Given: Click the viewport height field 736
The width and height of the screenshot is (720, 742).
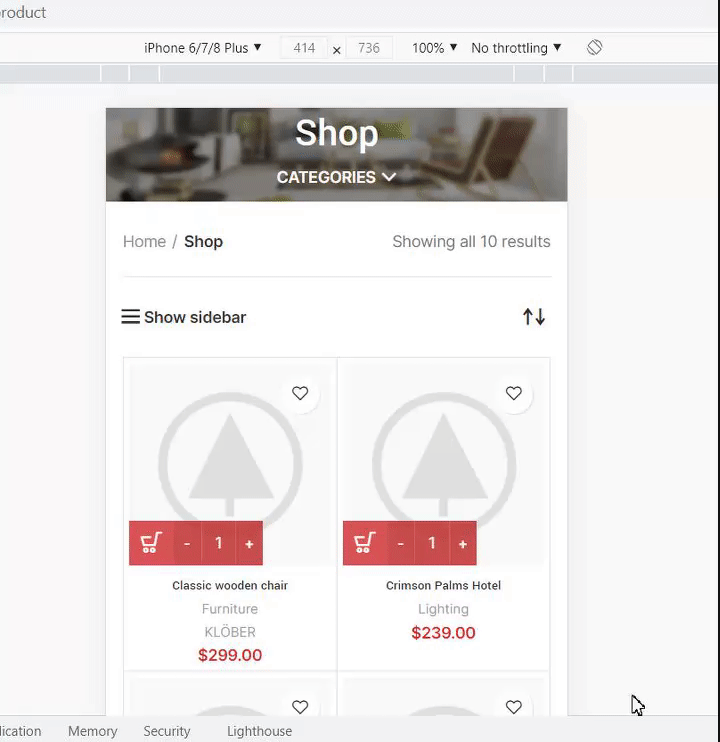Looking at the screenshot, I should click(x=369, y=48).
